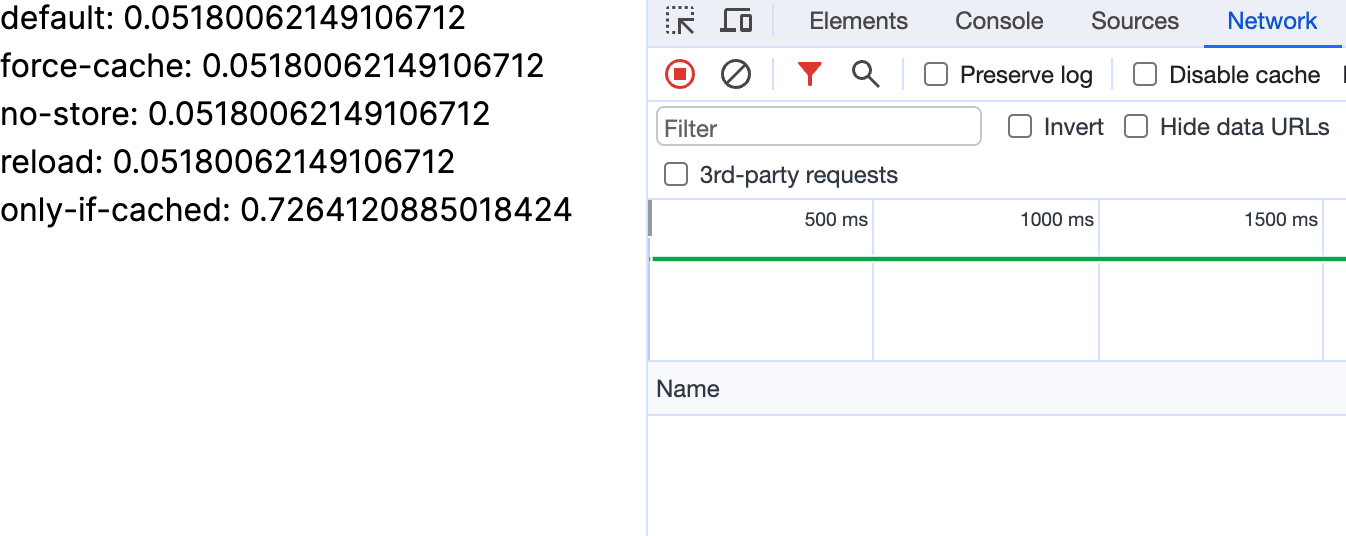Clear the network log

point(736,74)
